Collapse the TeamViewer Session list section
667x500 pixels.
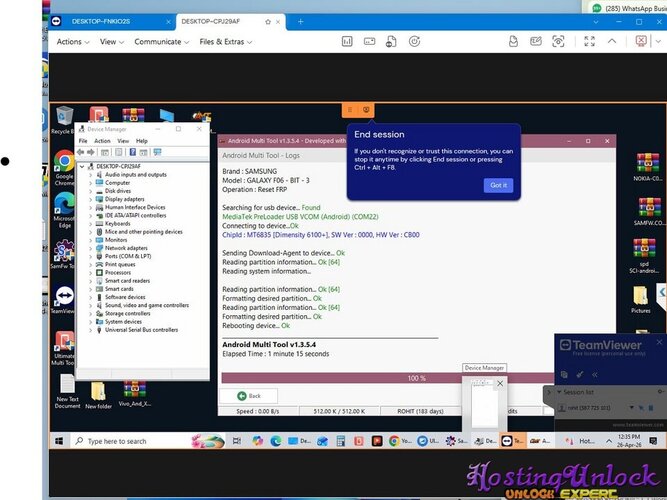[559, 392]
